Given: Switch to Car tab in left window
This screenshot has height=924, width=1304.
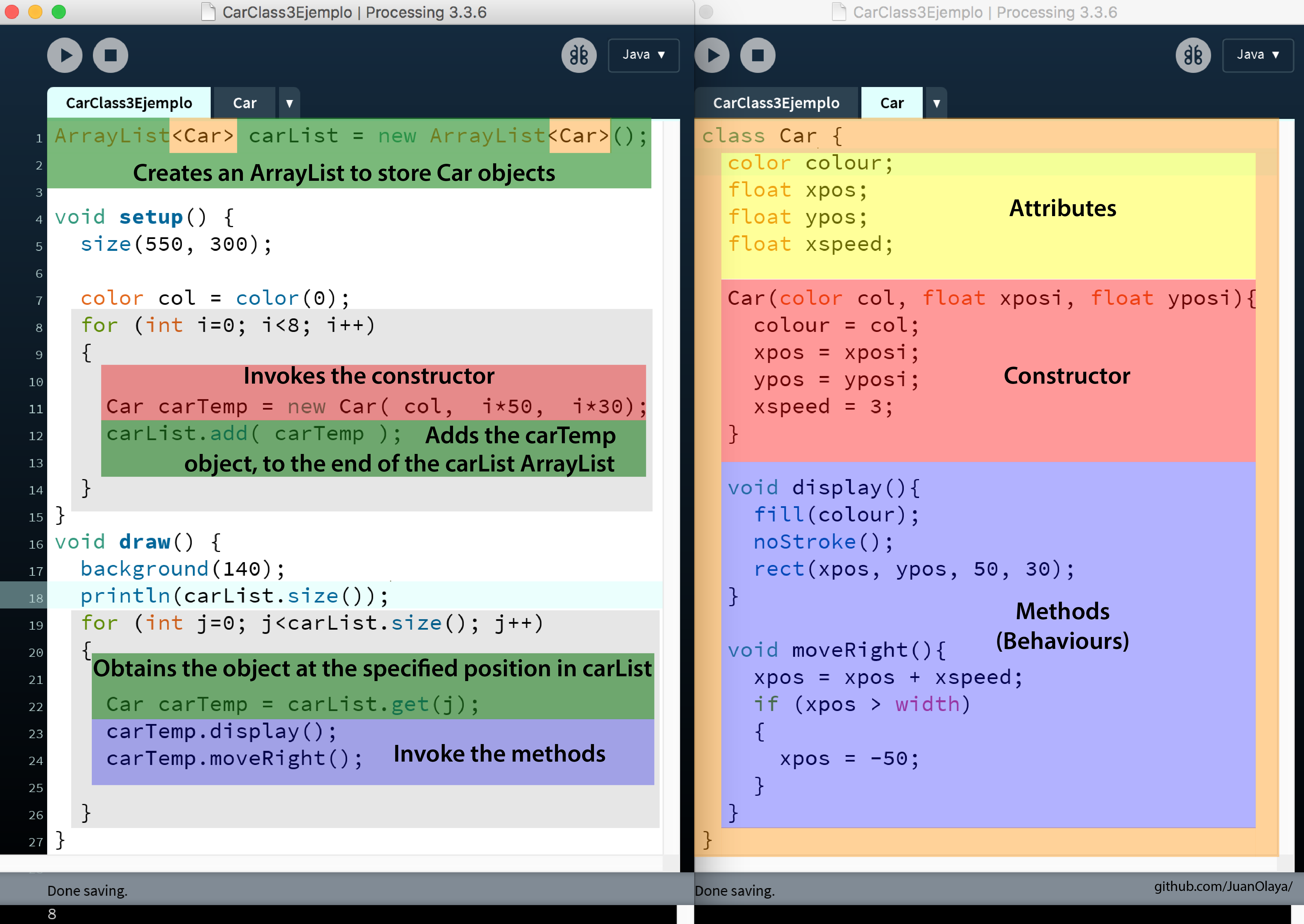Looking at the screenshot, I should 245,103.
